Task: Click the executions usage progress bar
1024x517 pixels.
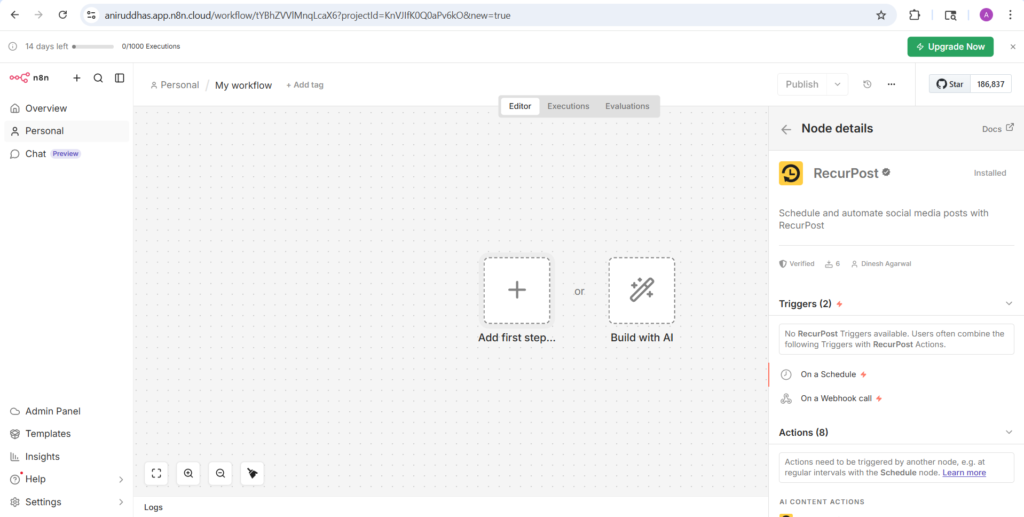Action: (x=93, y=46)
